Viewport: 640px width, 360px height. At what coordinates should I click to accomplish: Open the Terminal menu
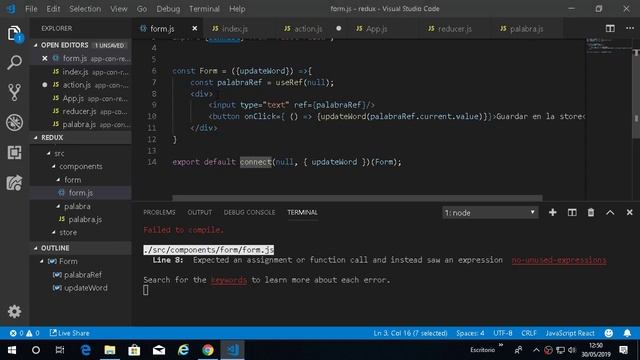(x=204, y=9)
